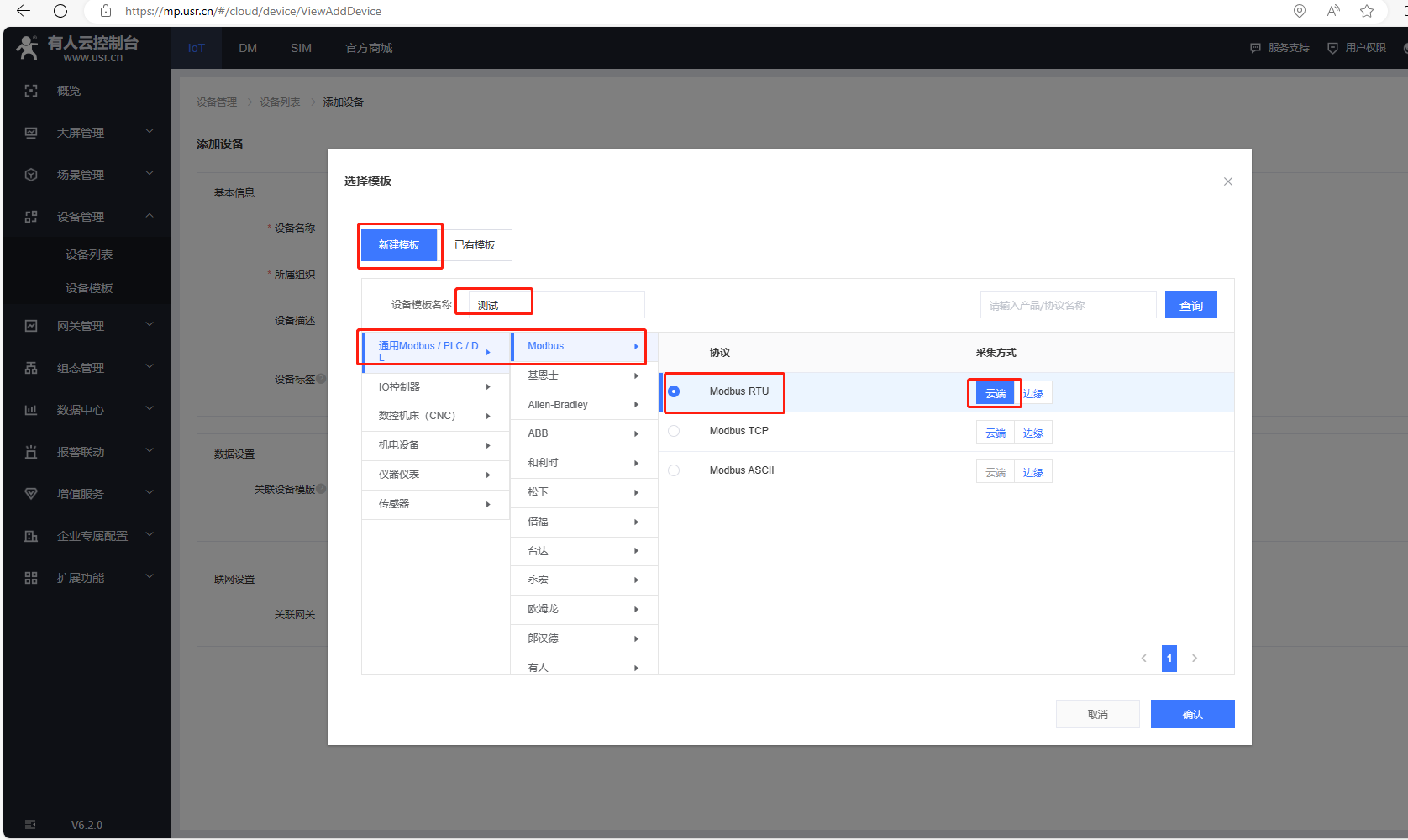Expand the IO控制器 category
Image resolution: width=1408 pixels, height=840 pixels.
[435, 387]
